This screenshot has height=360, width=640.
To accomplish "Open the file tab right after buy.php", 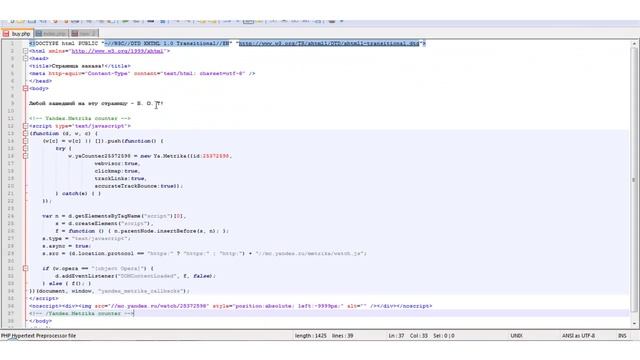I will tap(51, 33).
